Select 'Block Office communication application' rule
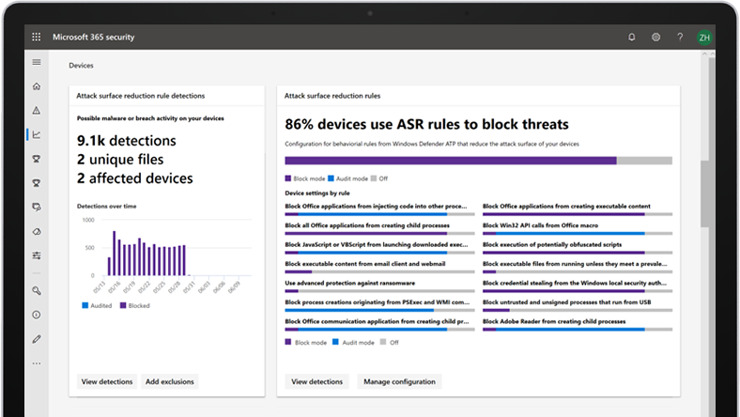Viewport: 740px width, 417px height. pyautogui.click(x=377, y=322)
